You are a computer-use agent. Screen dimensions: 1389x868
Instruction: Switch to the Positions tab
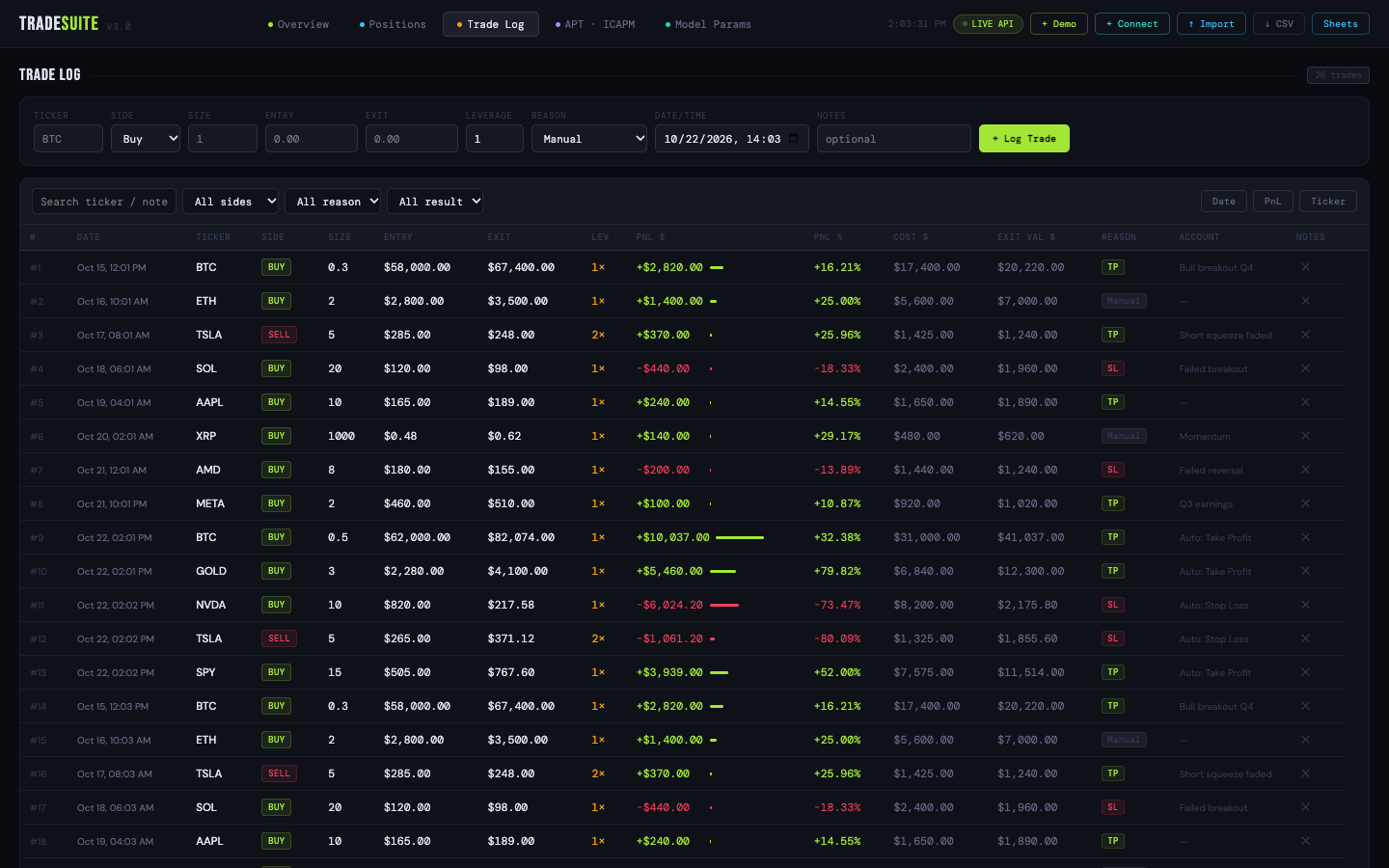pyautogui.click(x=393, y=24)
